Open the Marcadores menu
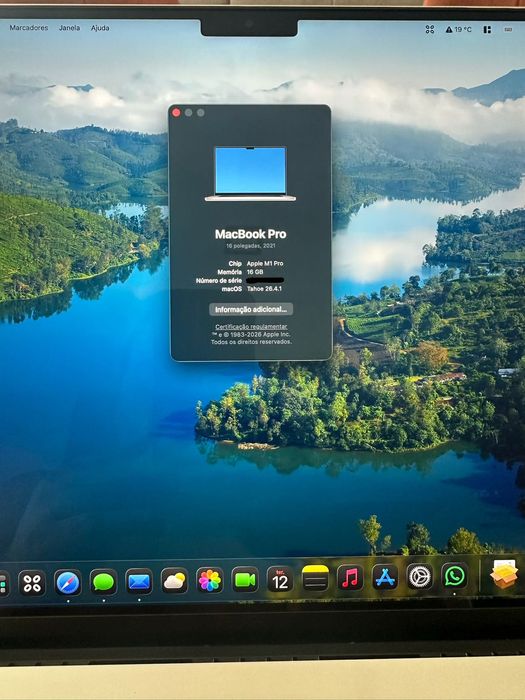This screenshot has height=700, width=525. coord(29,28)
